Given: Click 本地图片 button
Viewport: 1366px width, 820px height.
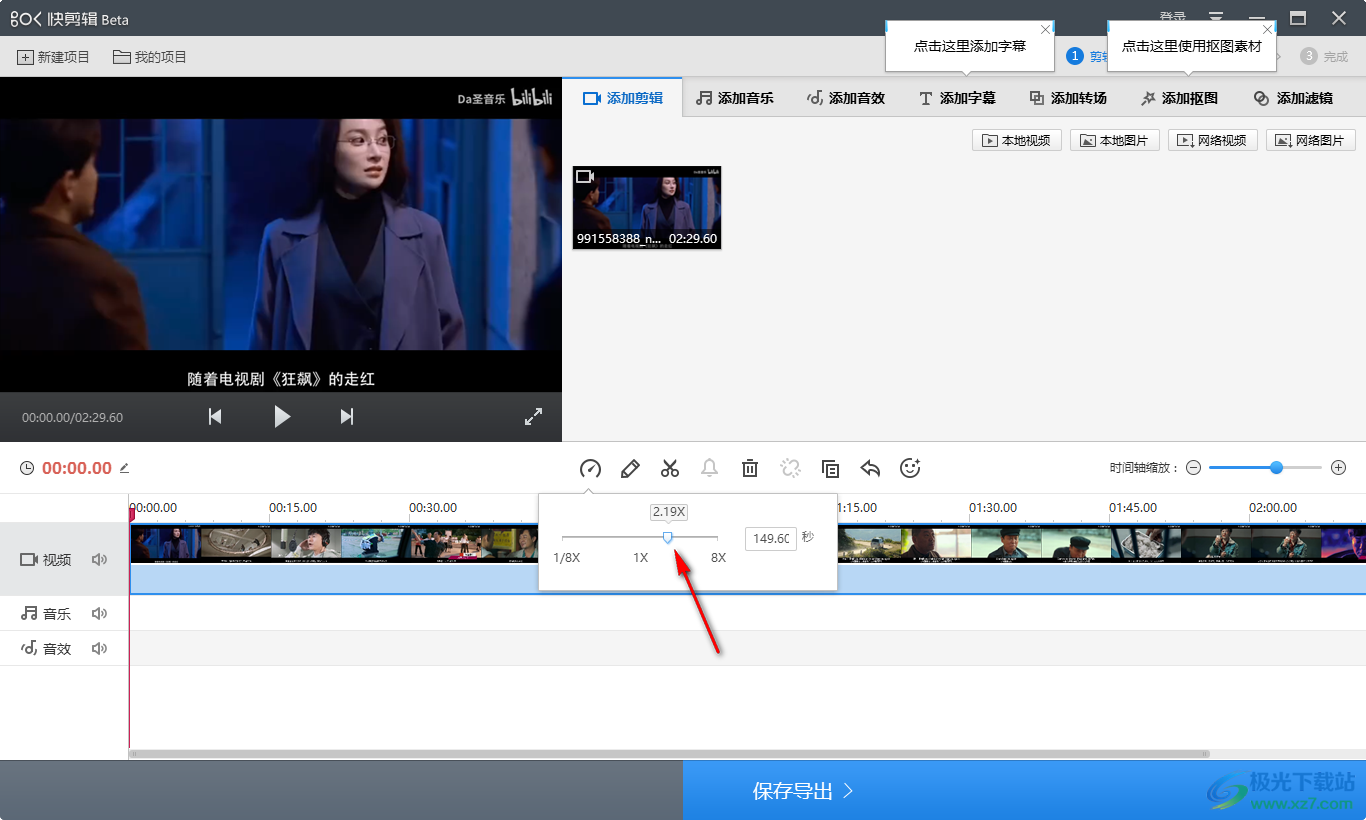Looking at the screenshot, I should [1115, 141].
